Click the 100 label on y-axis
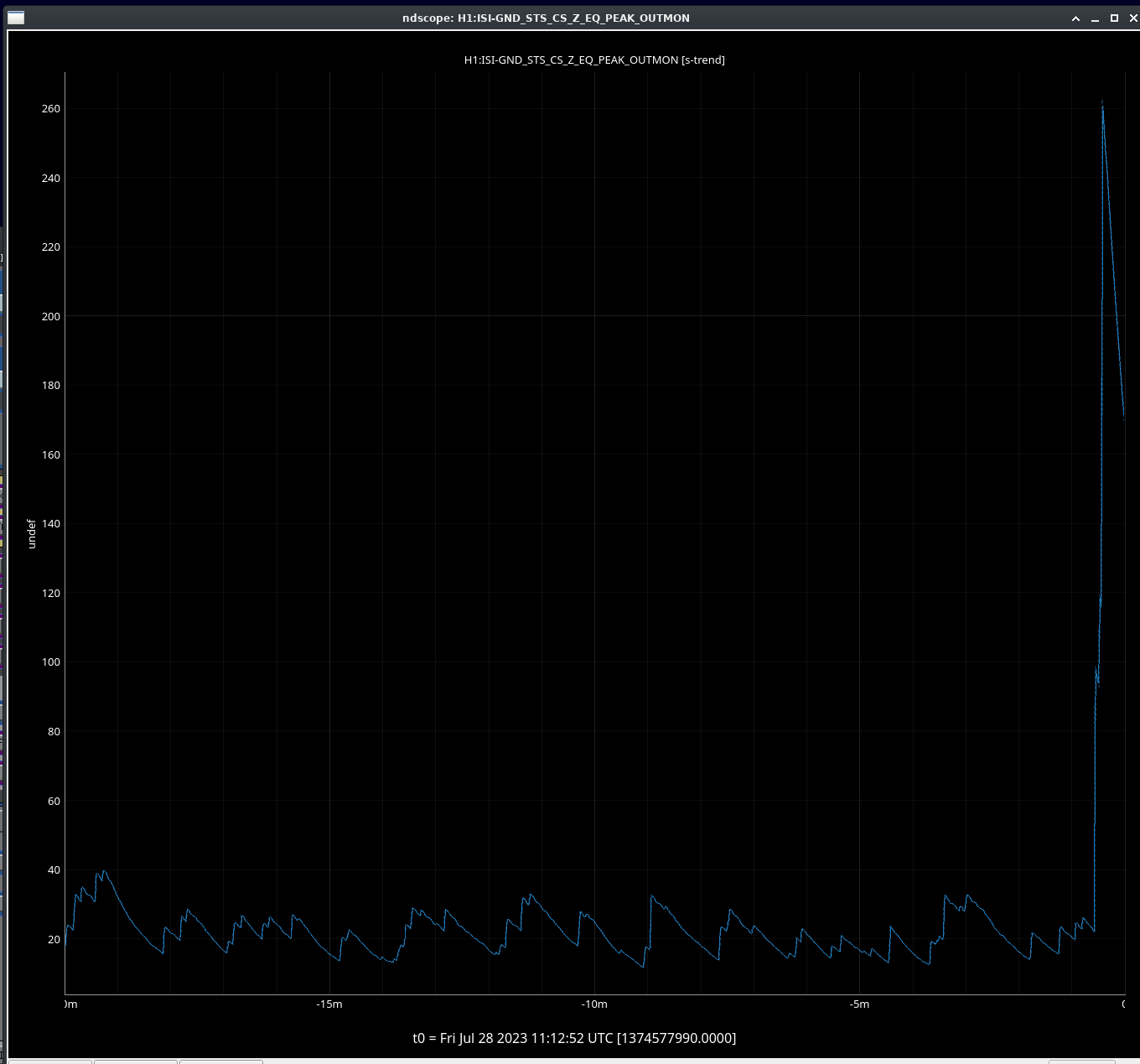This screenshot has width=1140, height=1064. (51, 662)
